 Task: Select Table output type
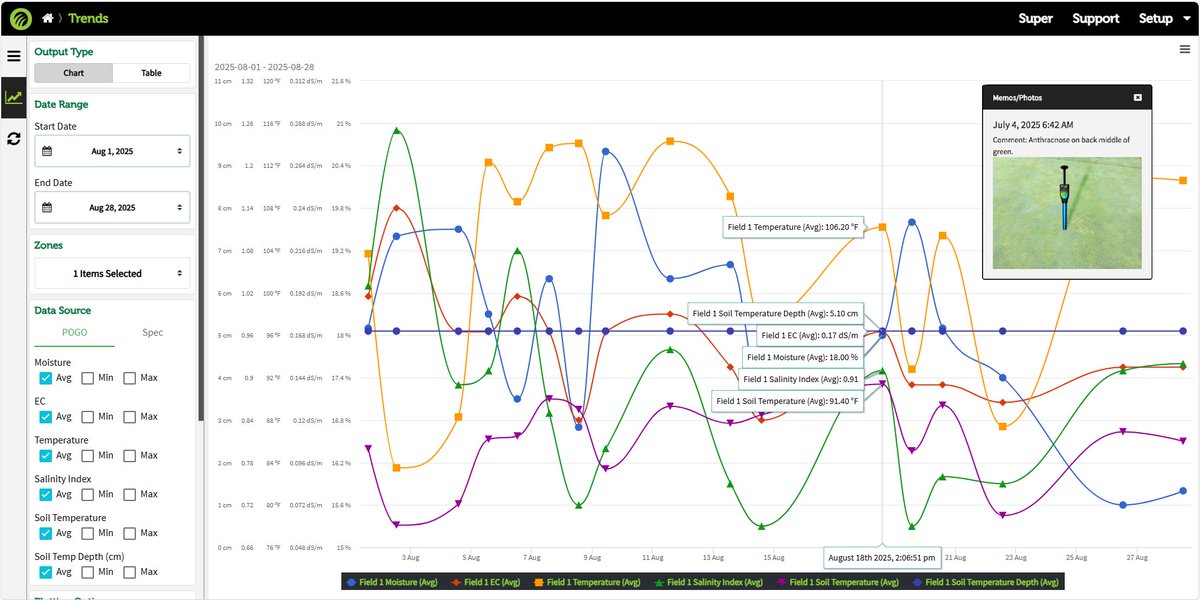pyautogui.click(x=151, y=73)
